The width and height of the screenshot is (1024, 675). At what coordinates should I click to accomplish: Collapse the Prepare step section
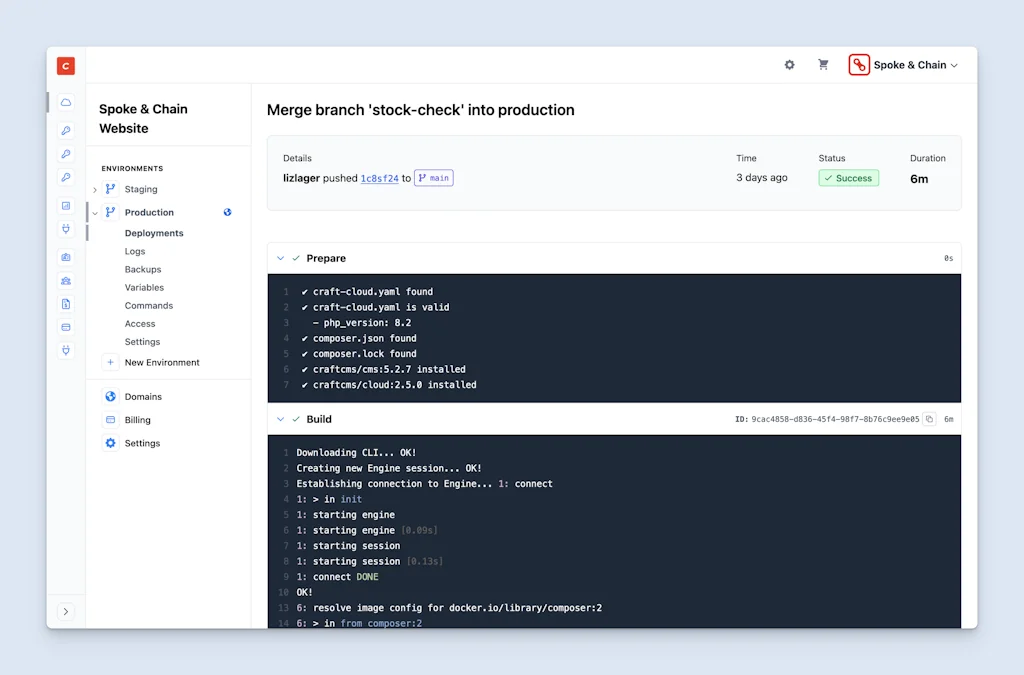point(280,257)
